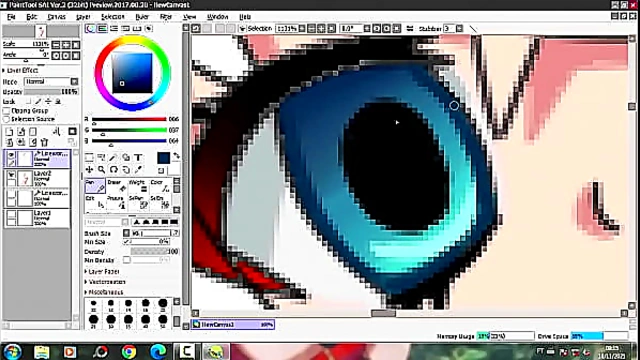Select Layer2 in the layer list

(37, 179)
